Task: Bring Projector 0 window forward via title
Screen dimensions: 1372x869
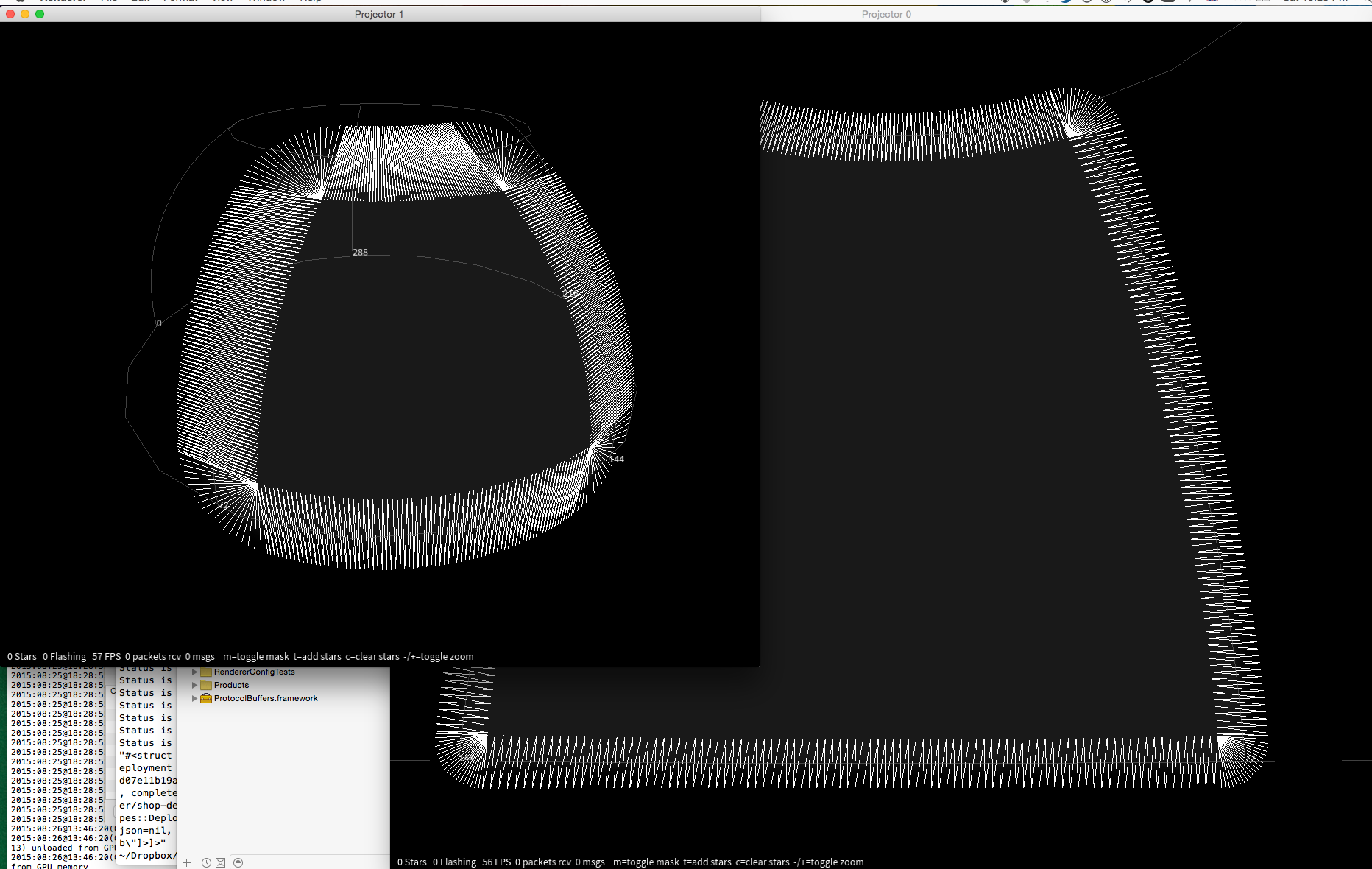Action: point(886,14)
